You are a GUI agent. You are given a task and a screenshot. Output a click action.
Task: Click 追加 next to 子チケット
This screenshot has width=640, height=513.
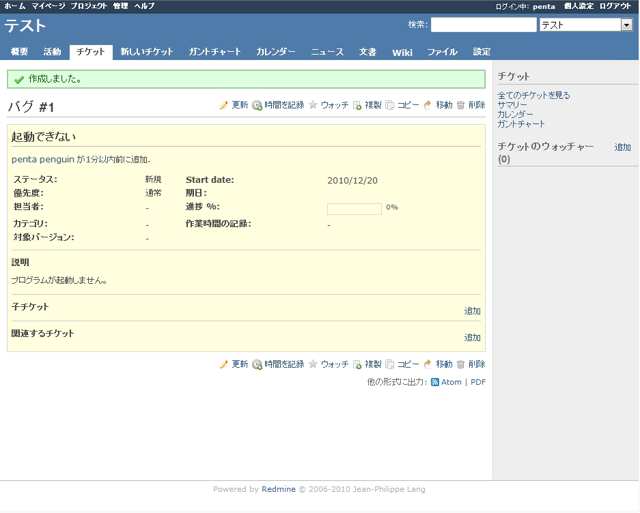click(472, 311)
